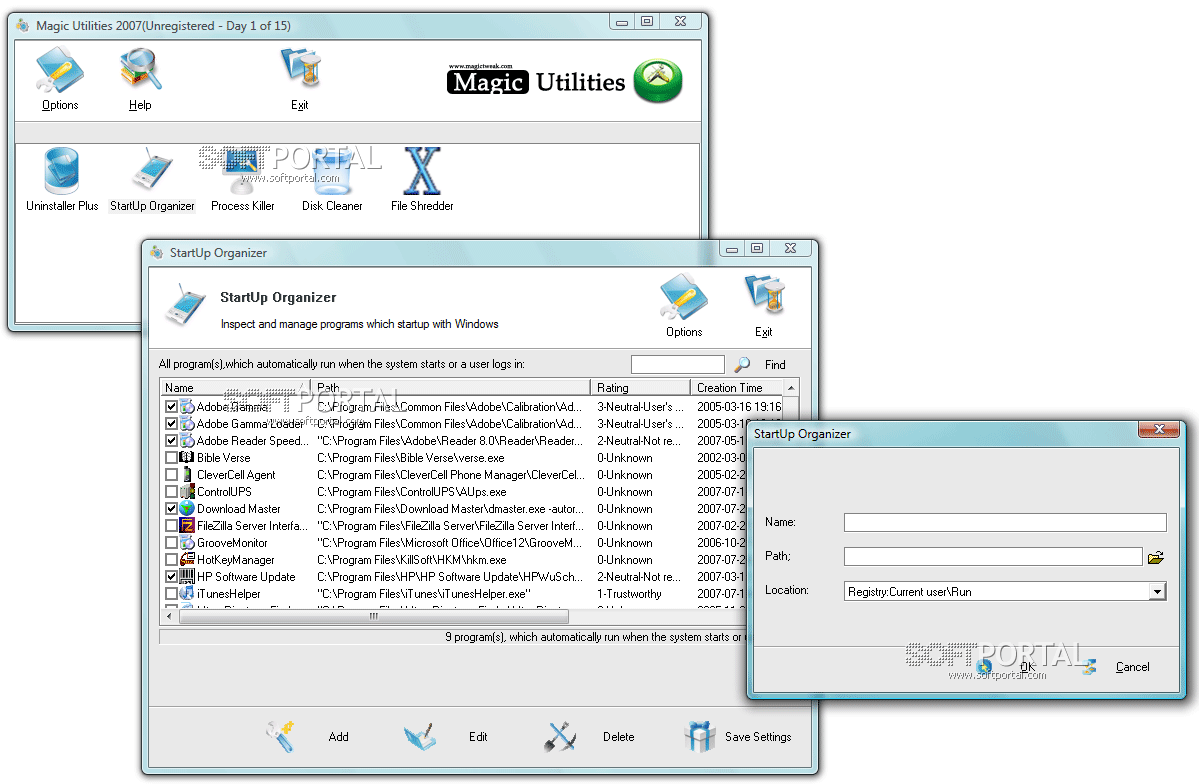
Task: Expand the Location dropdown in the dialog
Action: tap(1158, 591)
